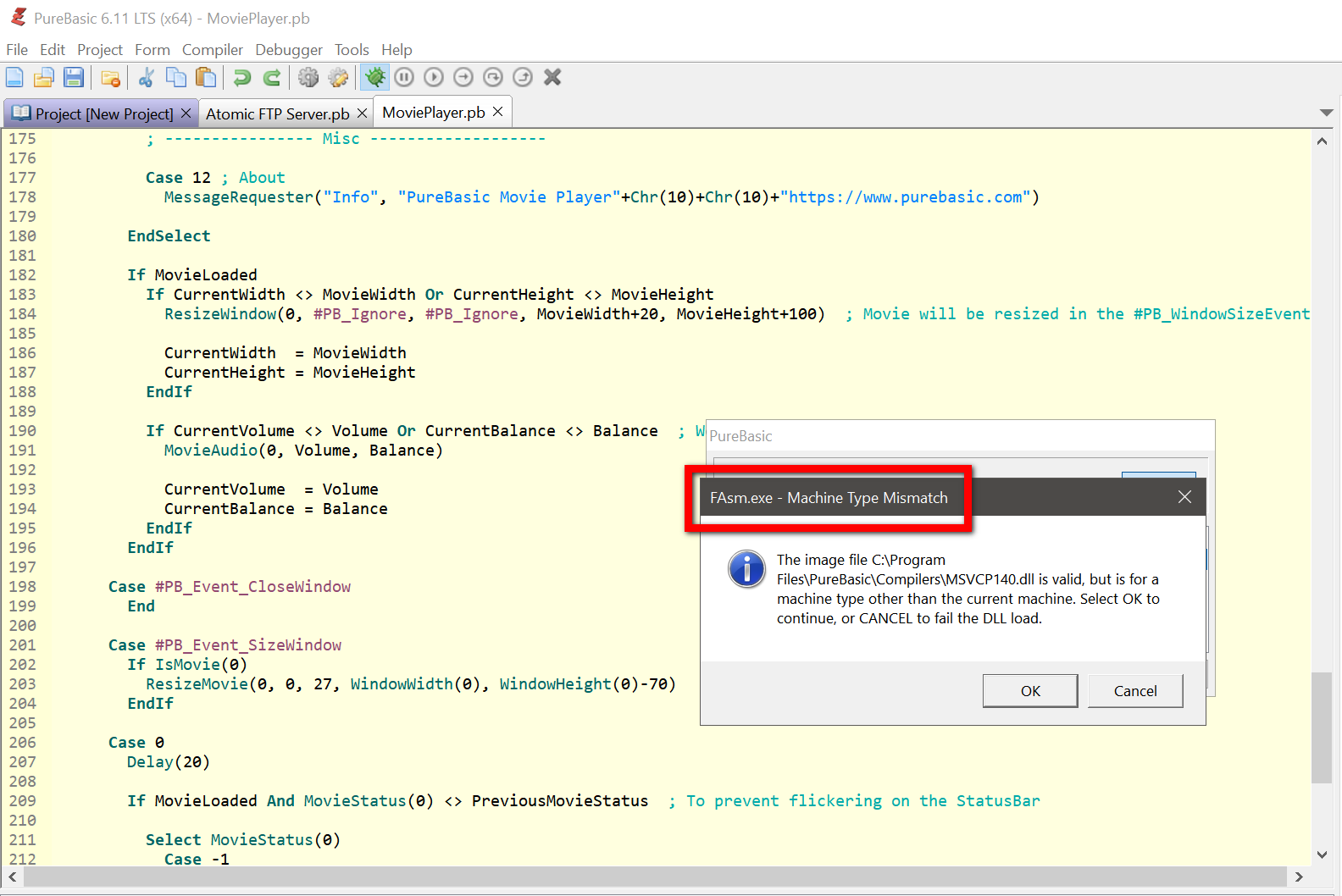
Task: Expand the tab list dropdown arrow
Action: [1326, 113]
